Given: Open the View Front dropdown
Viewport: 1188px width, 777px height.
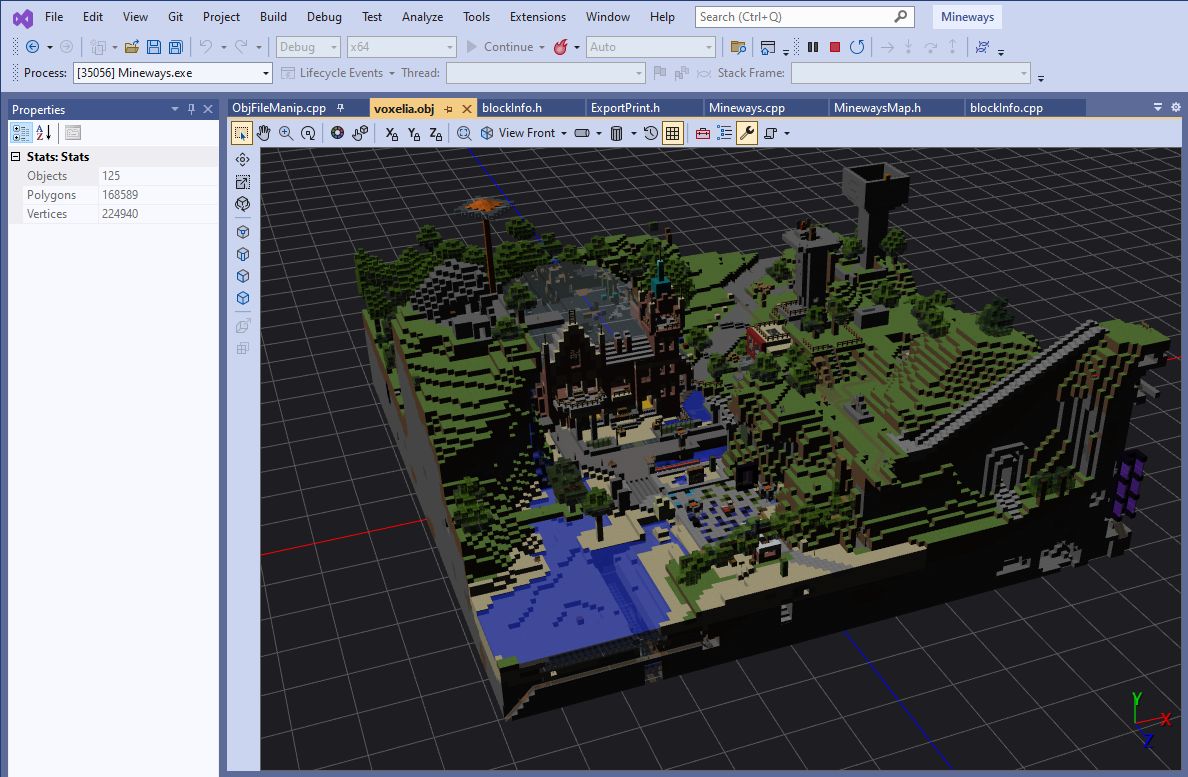Looking at the screenshot, I should [x=564, y=134].
